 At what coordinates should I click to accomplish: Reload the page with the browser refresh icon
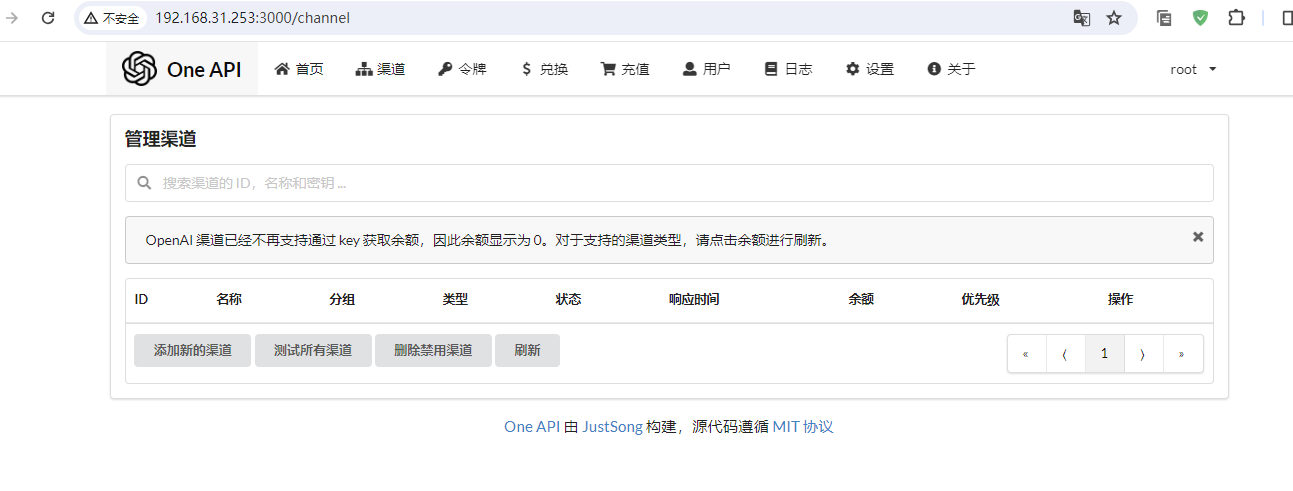48,18
